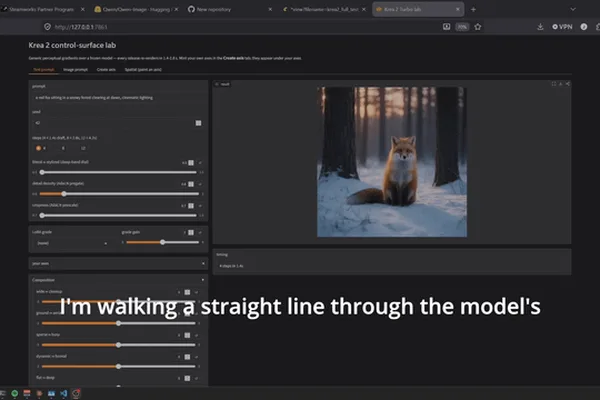This screenshot has width=600, height=400.
Task: Open the Create axis tab
Action: click(106, 70)
